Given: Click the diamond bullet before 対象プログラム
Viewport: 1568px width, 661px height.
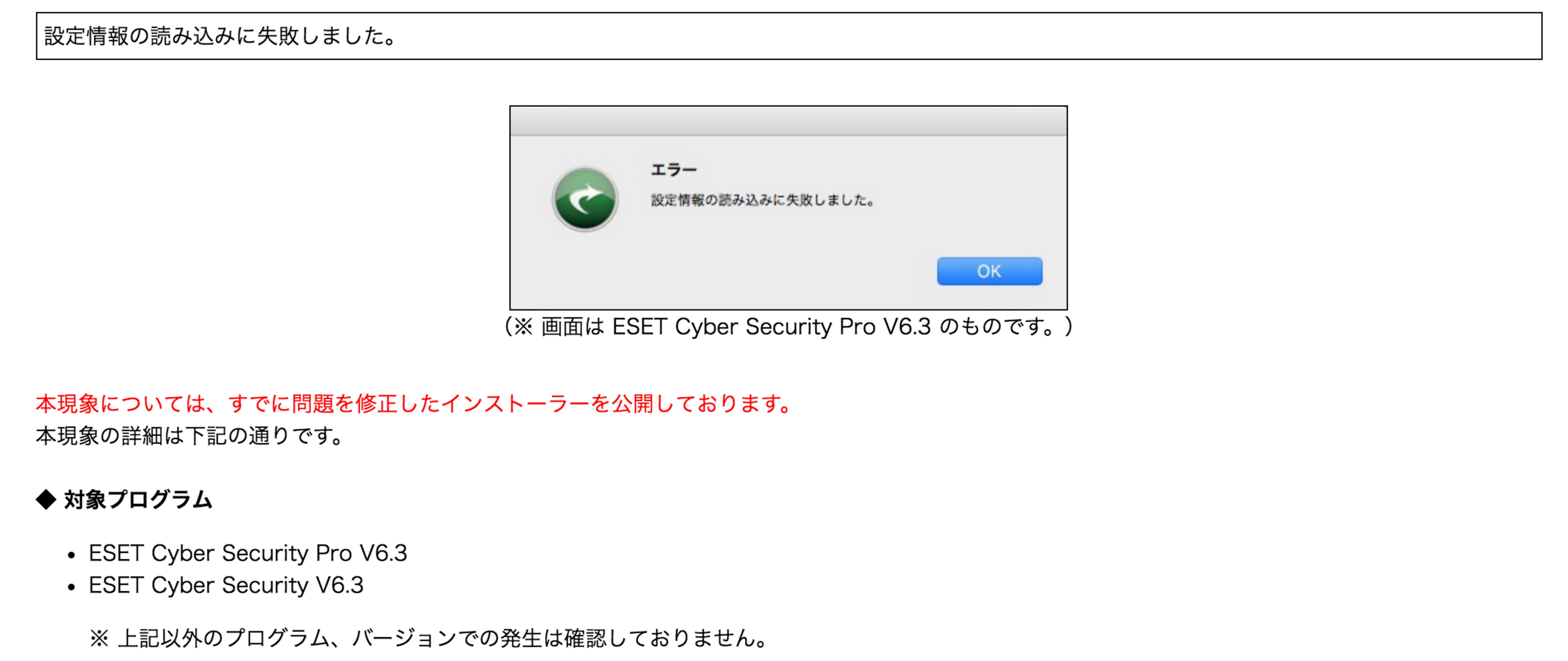Looking at the screenshot, I should click(46, 500).
